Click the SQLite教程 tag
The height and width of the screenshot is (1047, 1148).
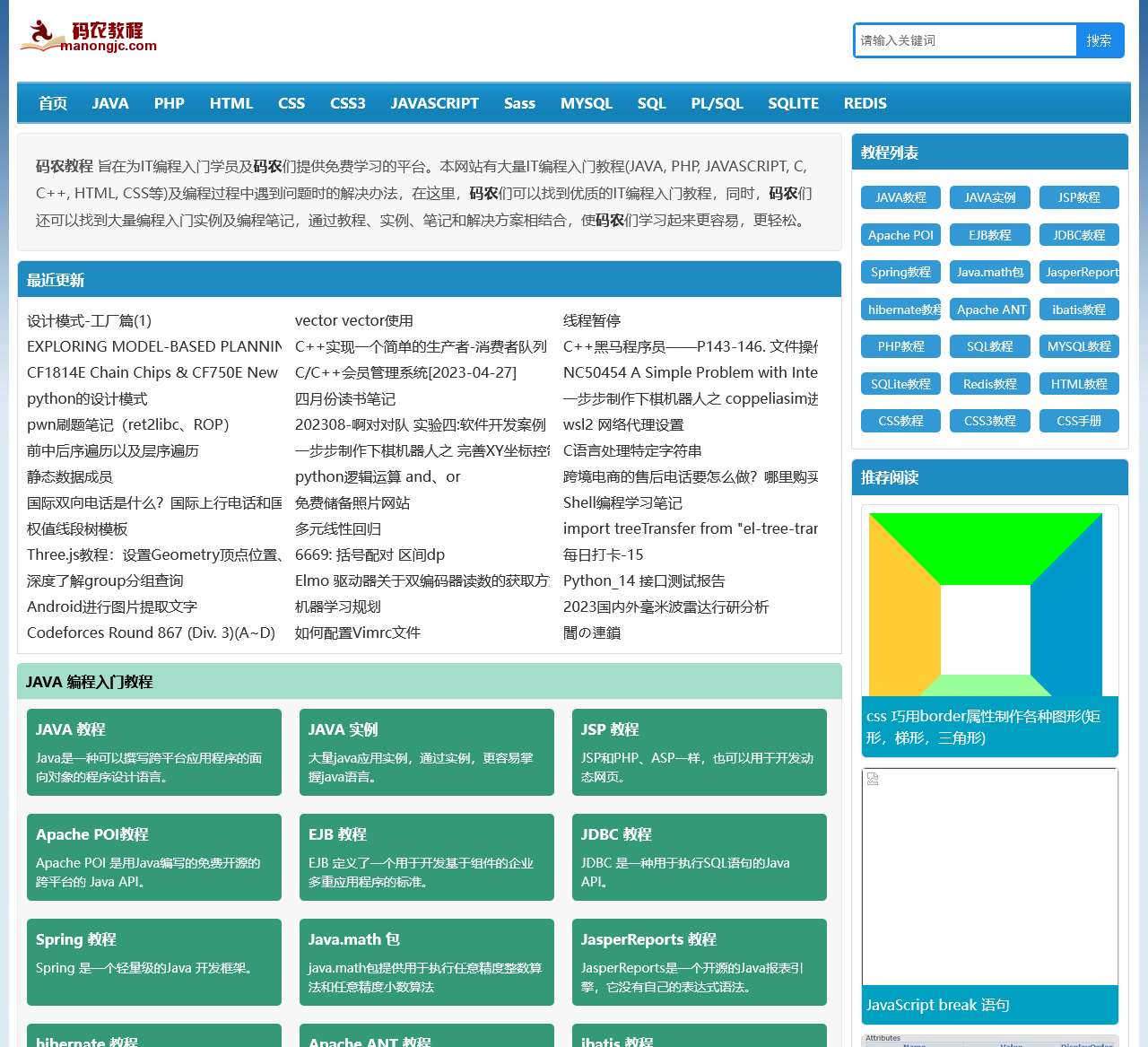coord(900,384)
